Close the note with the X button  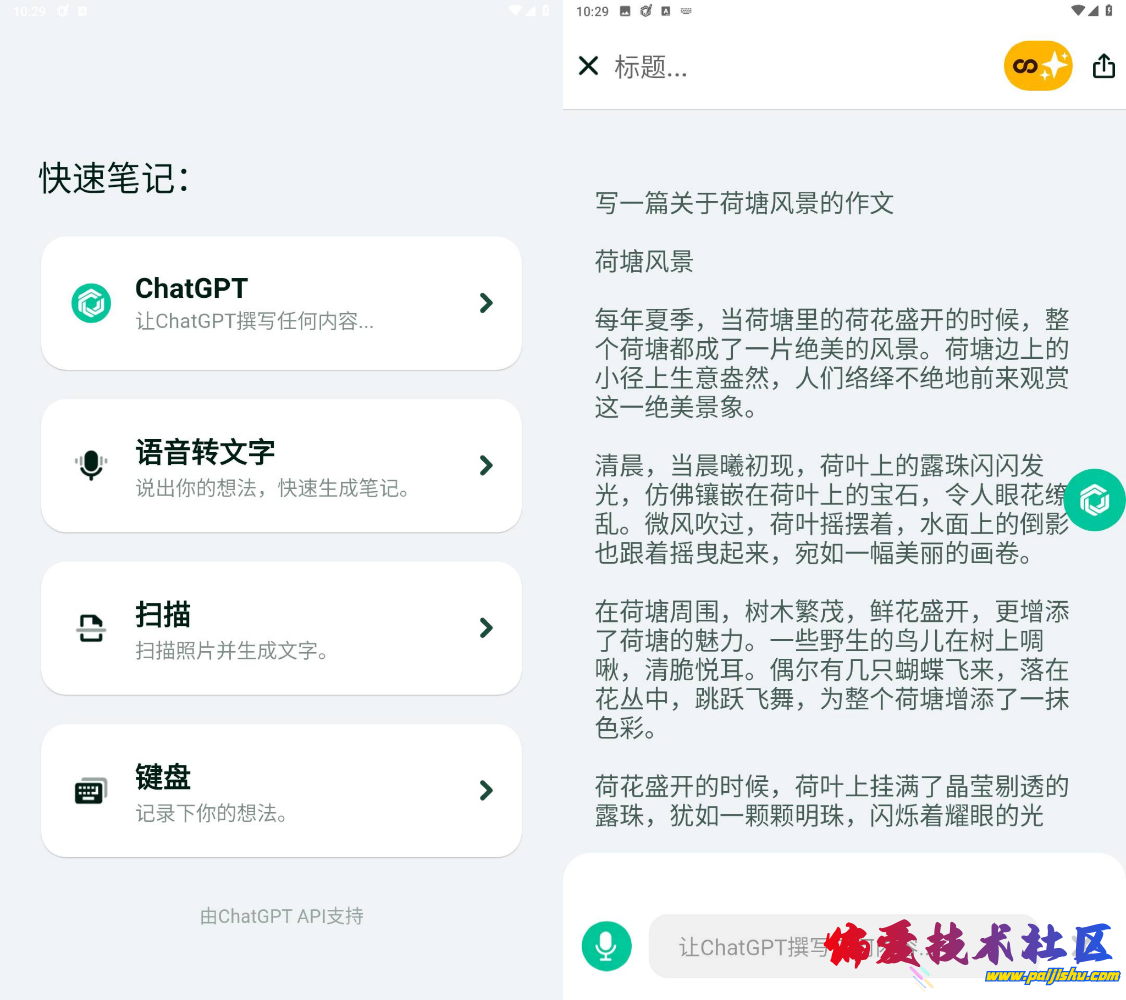click(x=588, y=66)
